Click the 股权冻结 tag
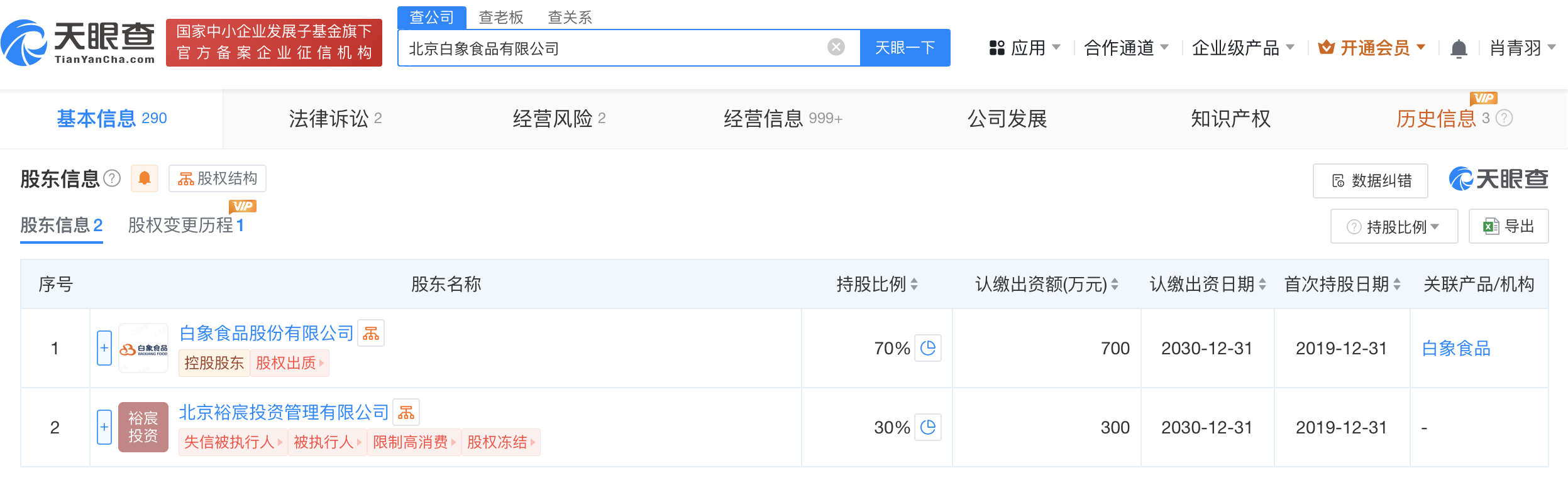Image resolution: width=1568 pixels, height=490 pixels. click(x=501, y=442)
